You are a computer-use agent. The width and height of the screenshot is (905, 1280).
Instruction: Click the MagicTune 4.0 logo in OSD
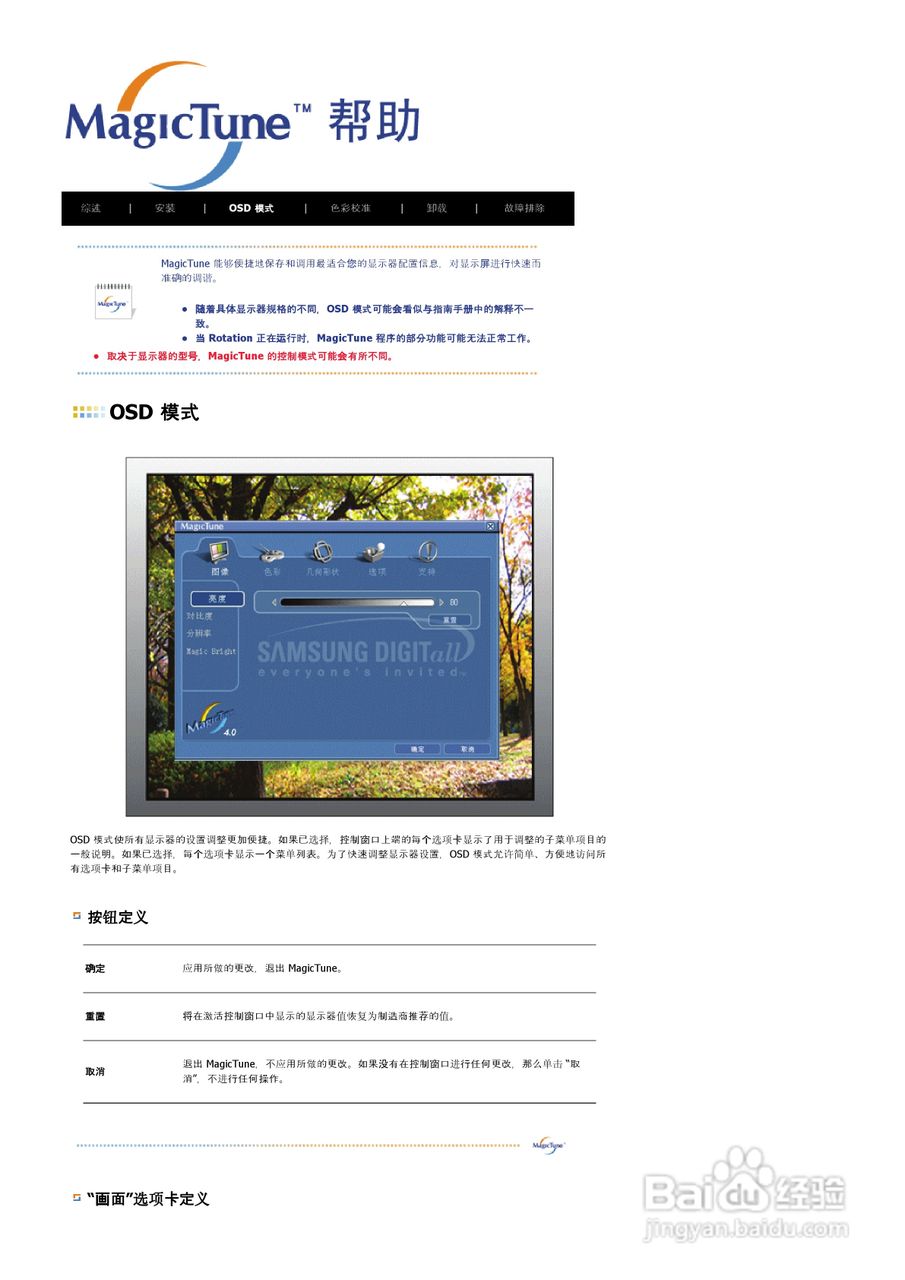pos(210,721)
